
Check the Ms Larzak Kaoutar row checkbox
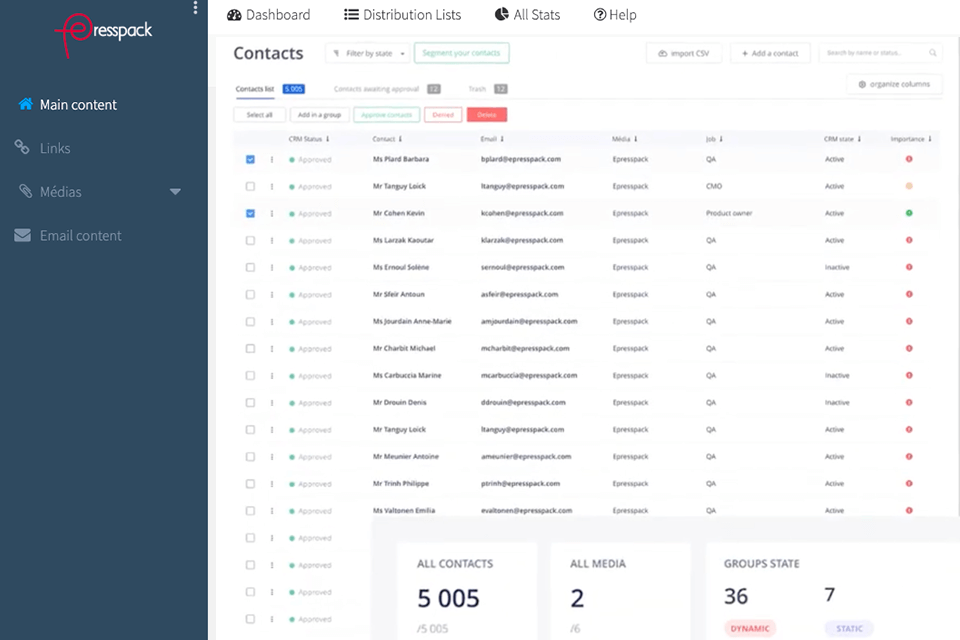[x=250, y=241]
